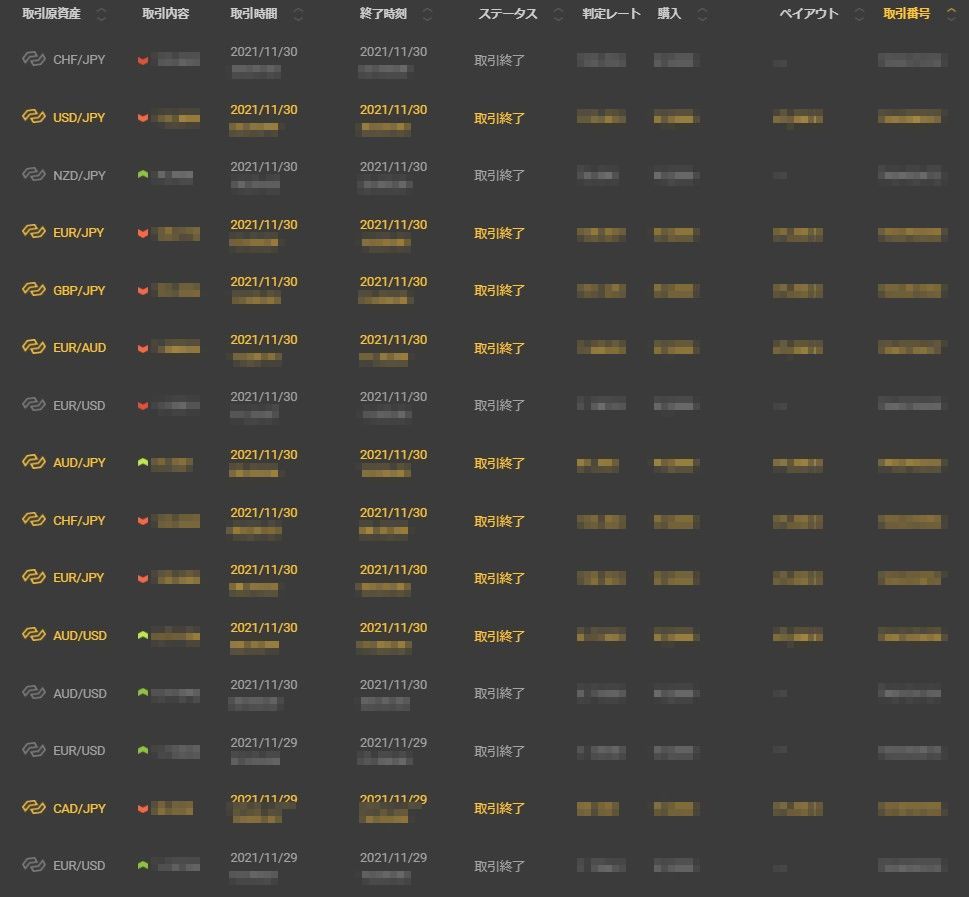Click the gray link icon beside NZD/JPY
The width and height of the screenshot is (969, 897).
34,175
